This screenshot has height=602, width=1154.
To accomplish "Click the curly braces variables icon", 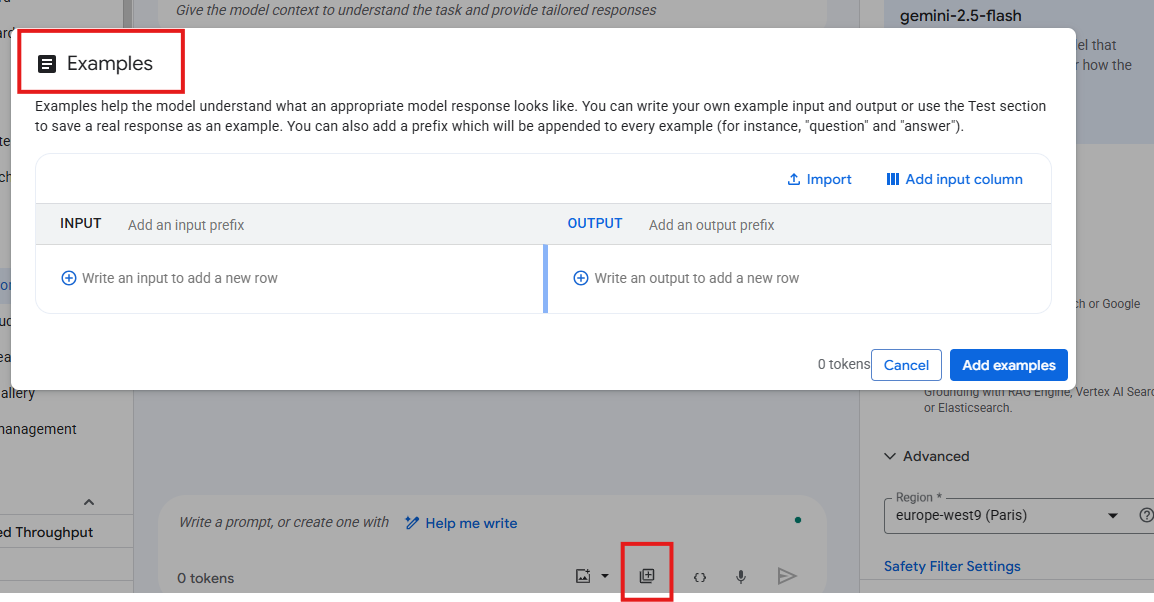I will coord(700,577).
